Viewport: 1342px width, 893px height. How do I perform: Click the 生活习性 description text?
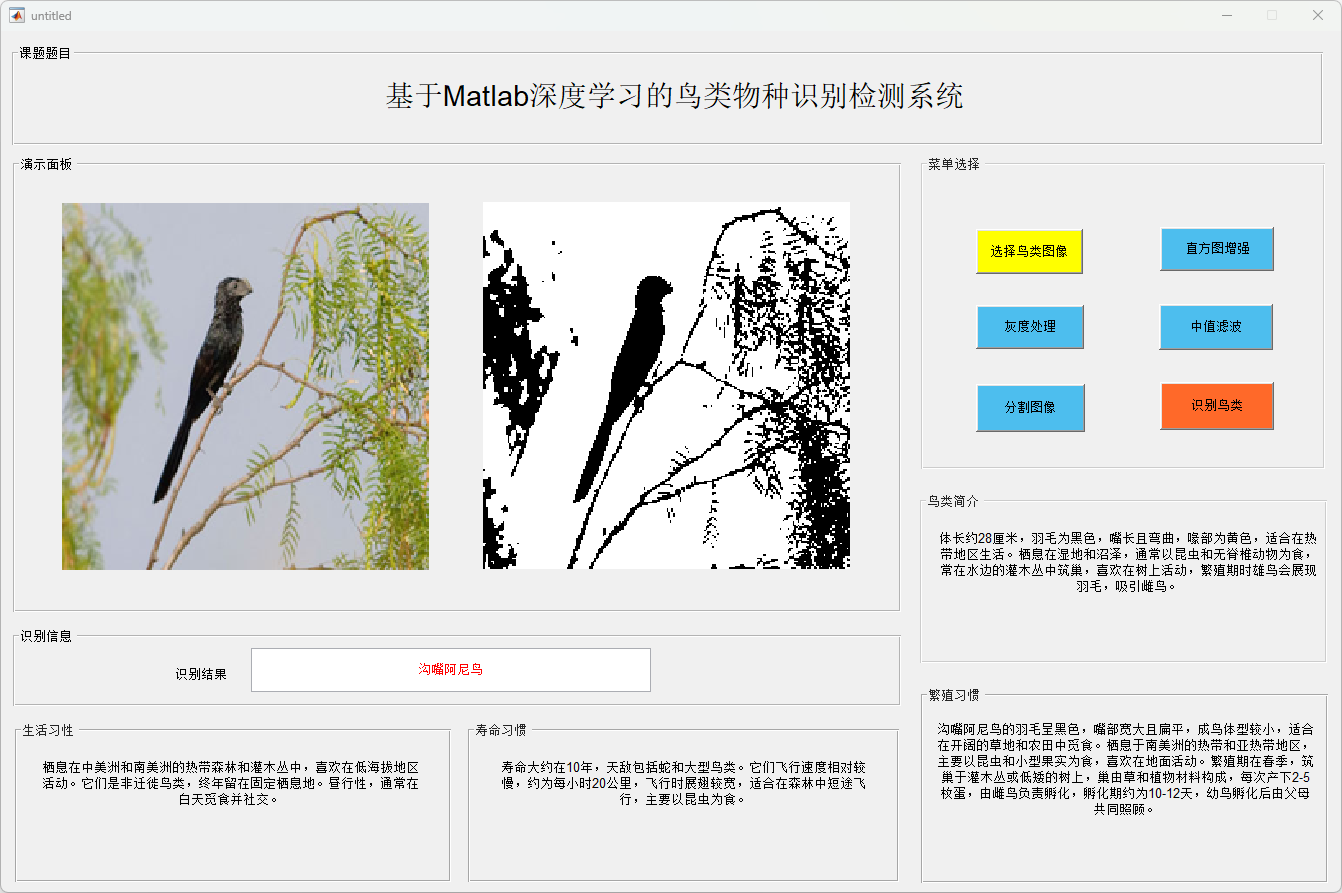pos(231,783)
